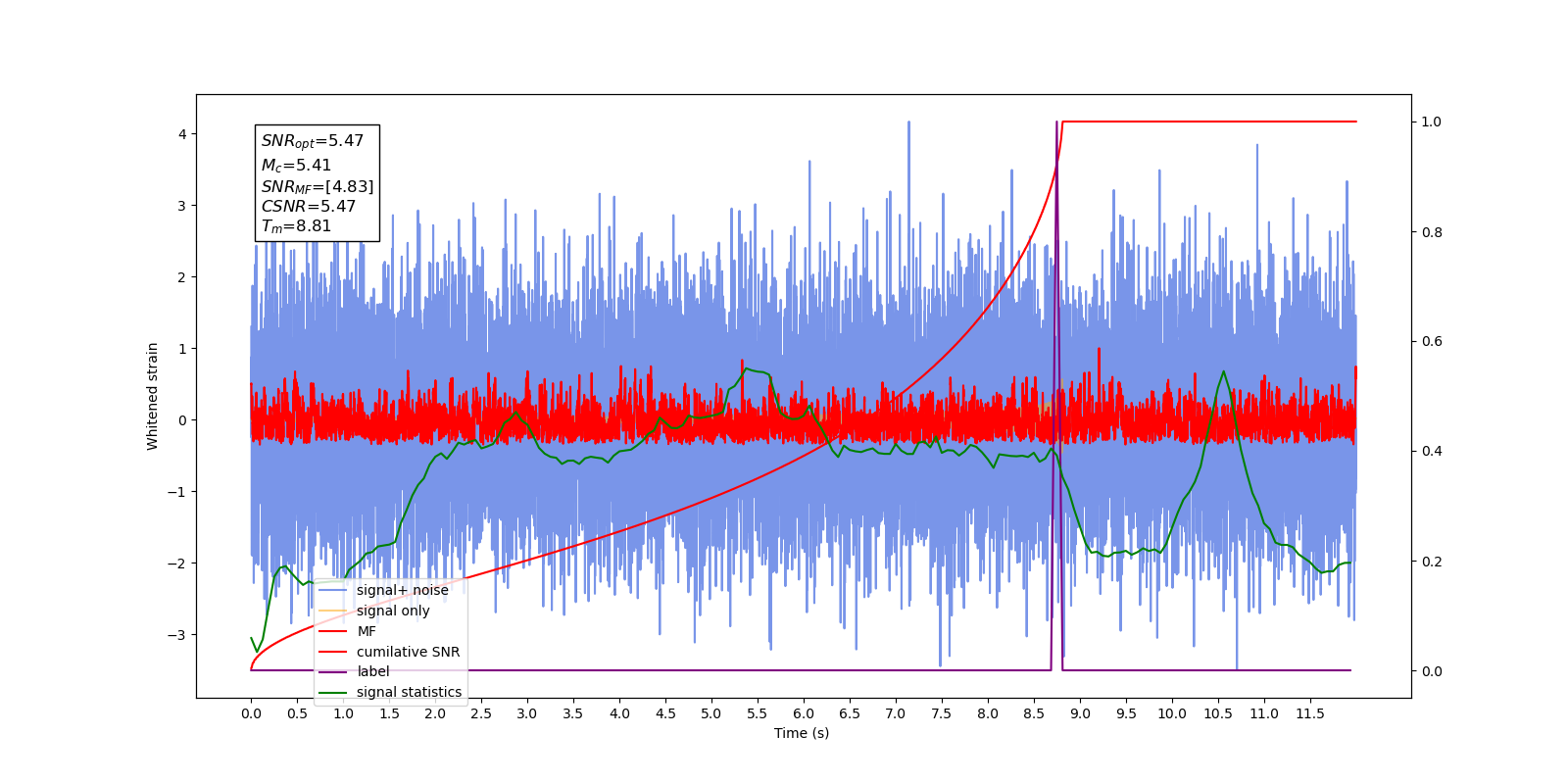
Task: Click the 5.5 tick on time axis
Action: 758,713
